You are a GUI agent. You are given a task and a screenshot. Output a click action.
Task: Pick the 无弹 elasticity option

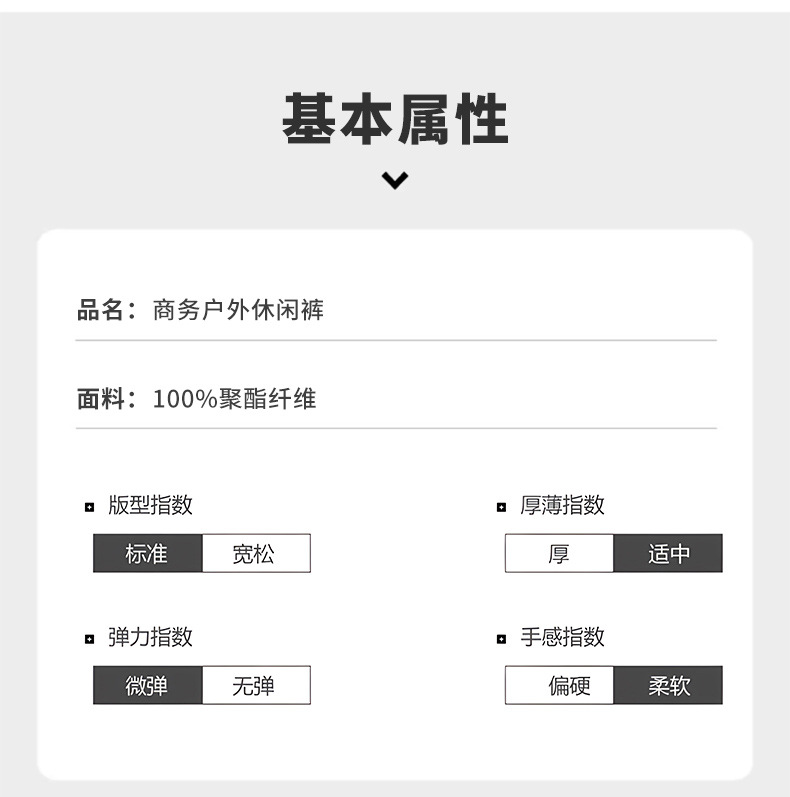click(x=256, y=685)
